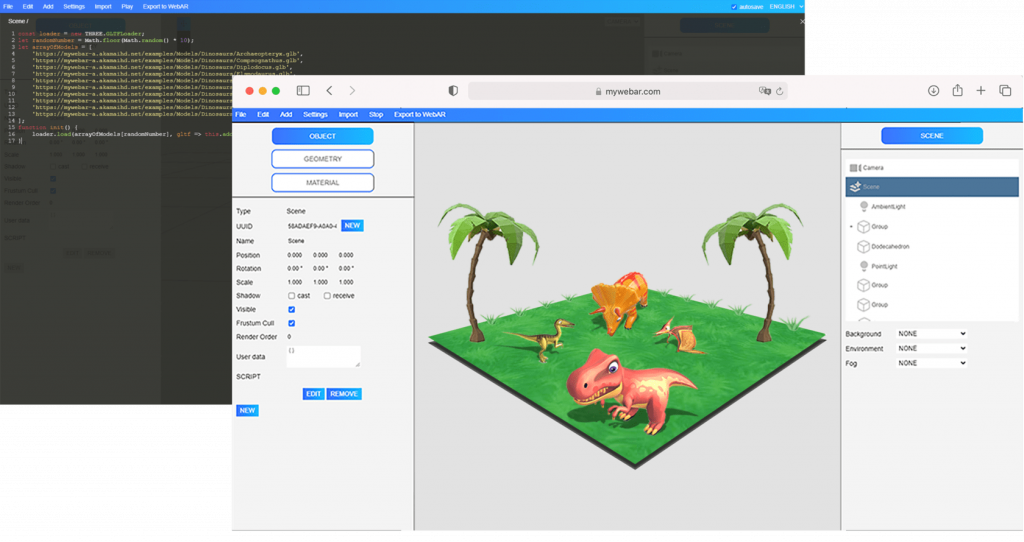
Task: Open the Background dropdown
Action: tap(931, 334)
